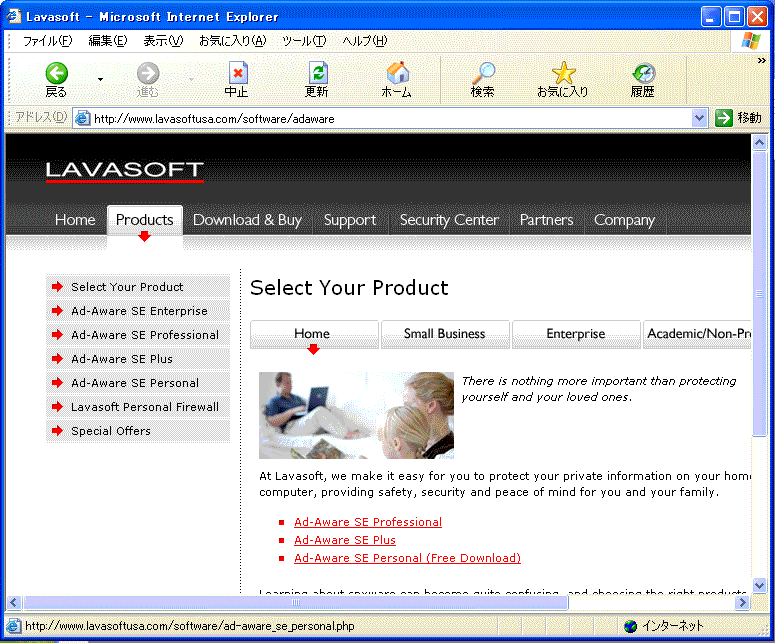Click red arrow beside Special Offers

[57, 430]
